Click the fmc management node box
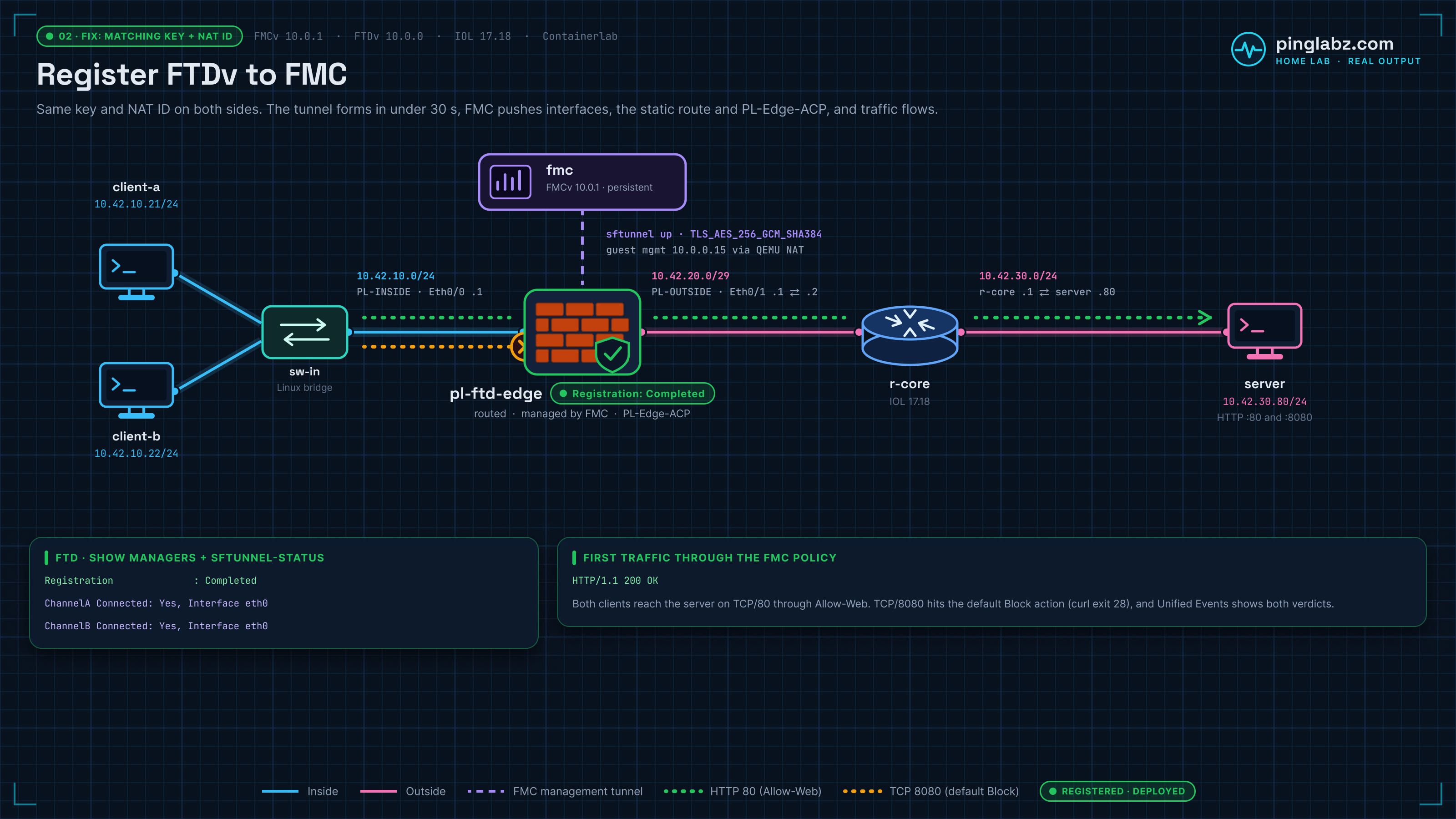Screen dimensions: 1456x819 point(582,182)
